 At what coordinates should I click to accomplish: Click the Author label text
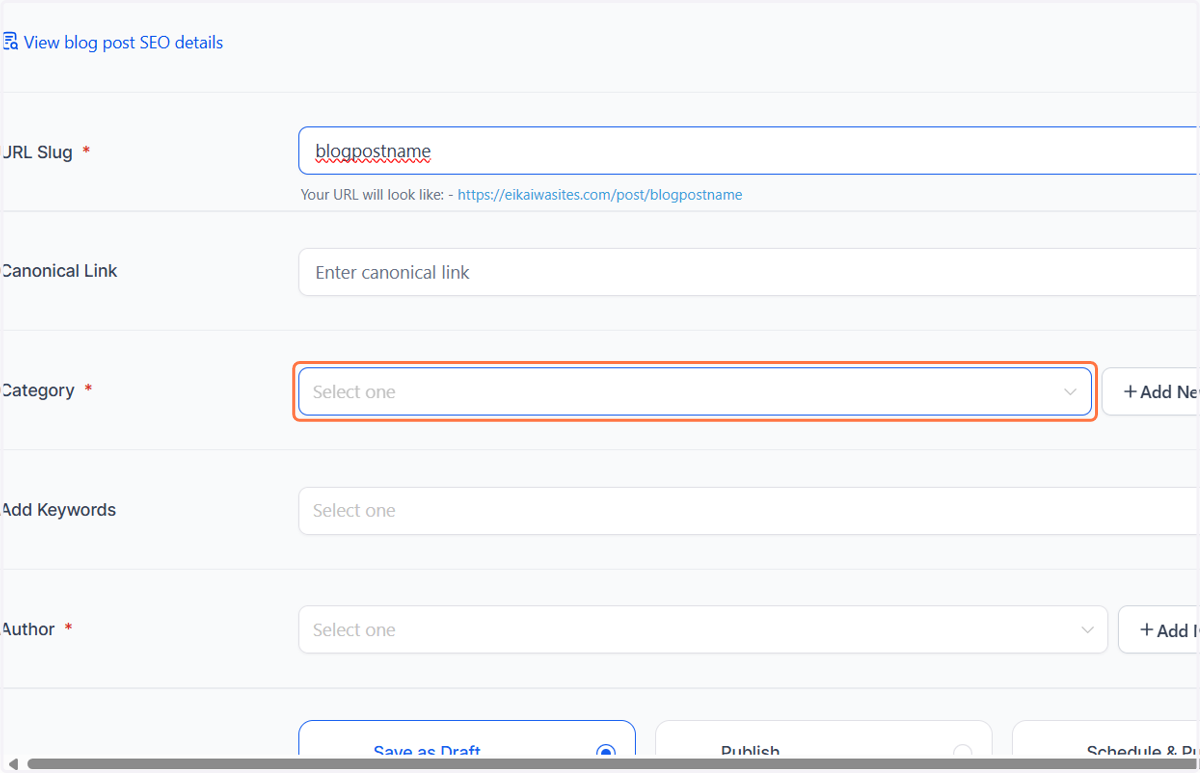coord(28,629)
